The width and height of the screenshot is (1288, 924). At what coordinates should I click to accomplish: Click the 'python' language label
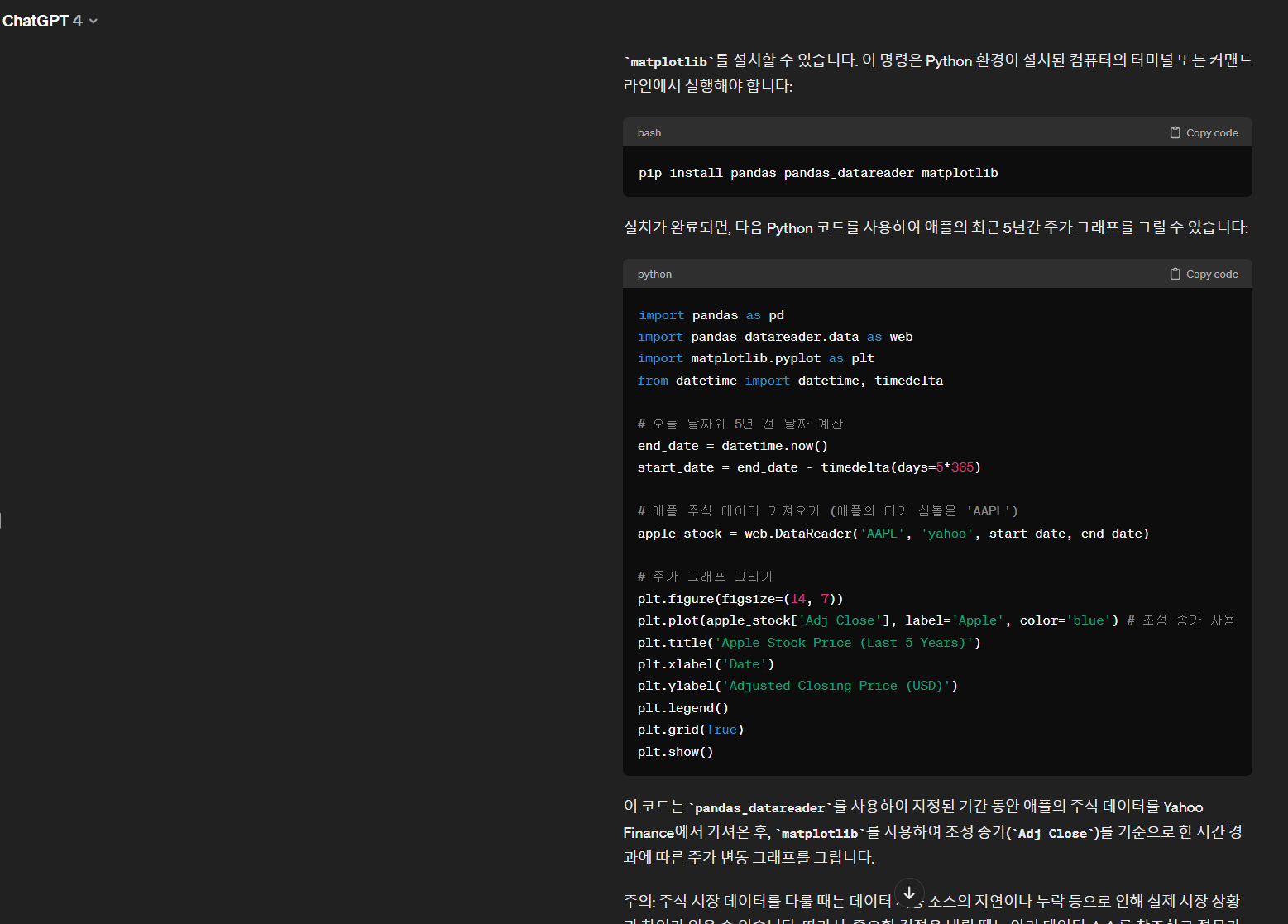click(x=654, y=274)
